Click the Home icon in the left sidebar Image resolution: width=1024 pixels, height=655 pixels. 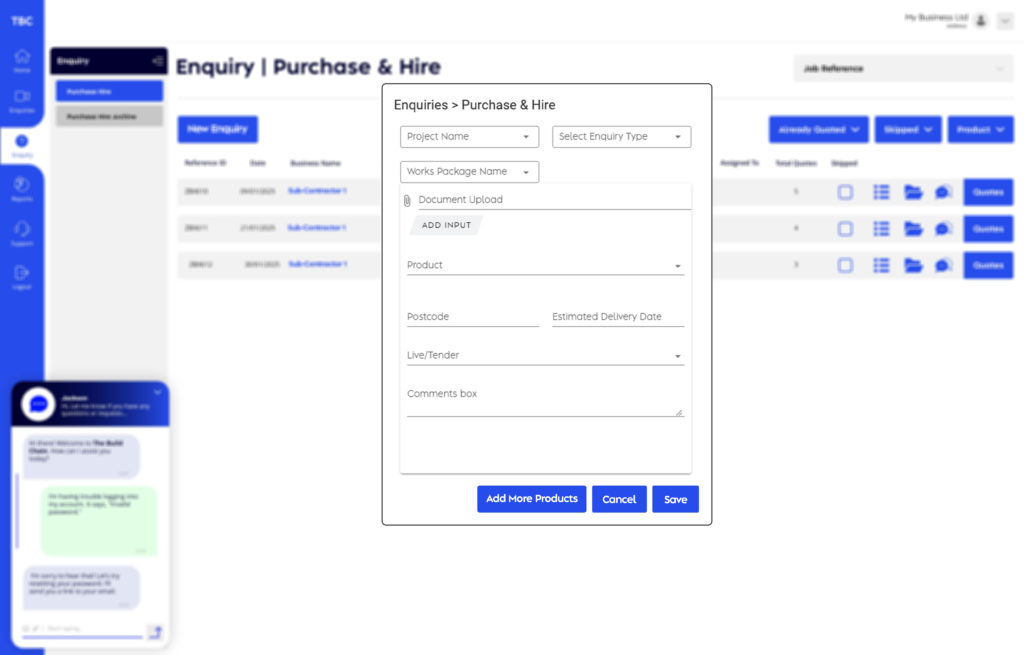(x=22, y=59)
